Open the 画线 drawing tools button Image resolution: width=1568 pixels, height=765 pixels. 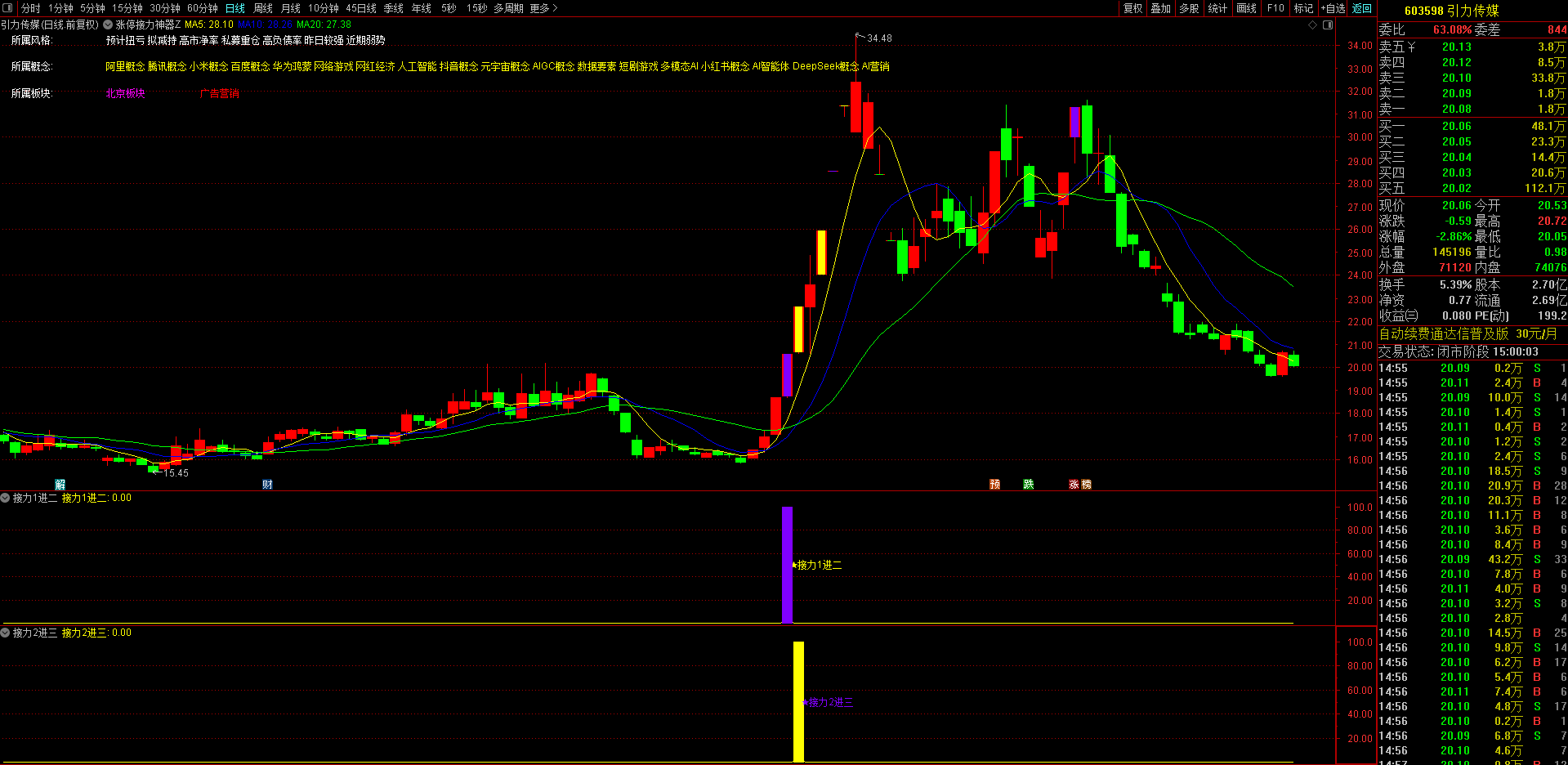click(x=1246, y=8)
